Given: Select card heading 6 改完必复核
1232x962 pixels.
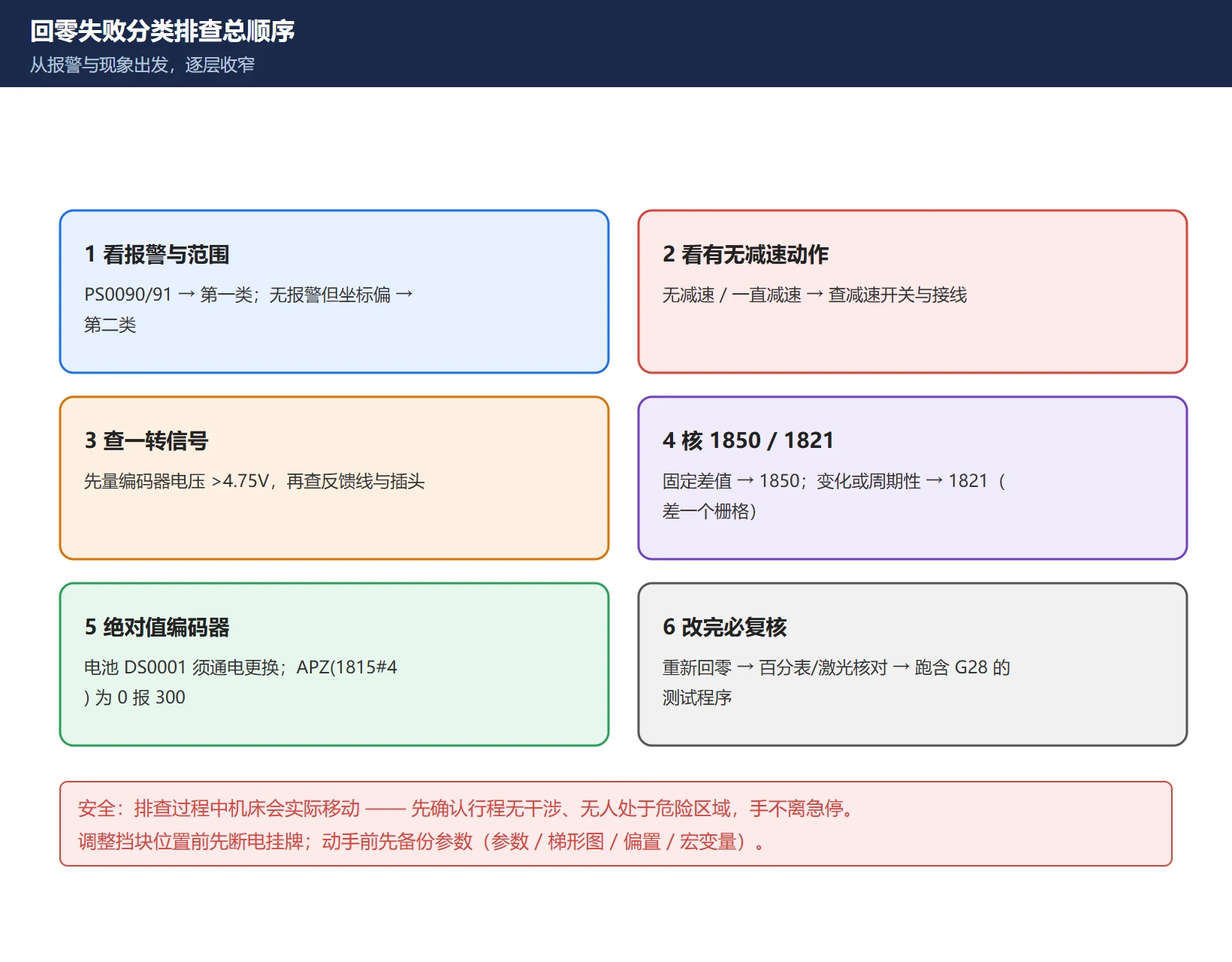Looking at the screenshot, I should click(x=725, y=627).
